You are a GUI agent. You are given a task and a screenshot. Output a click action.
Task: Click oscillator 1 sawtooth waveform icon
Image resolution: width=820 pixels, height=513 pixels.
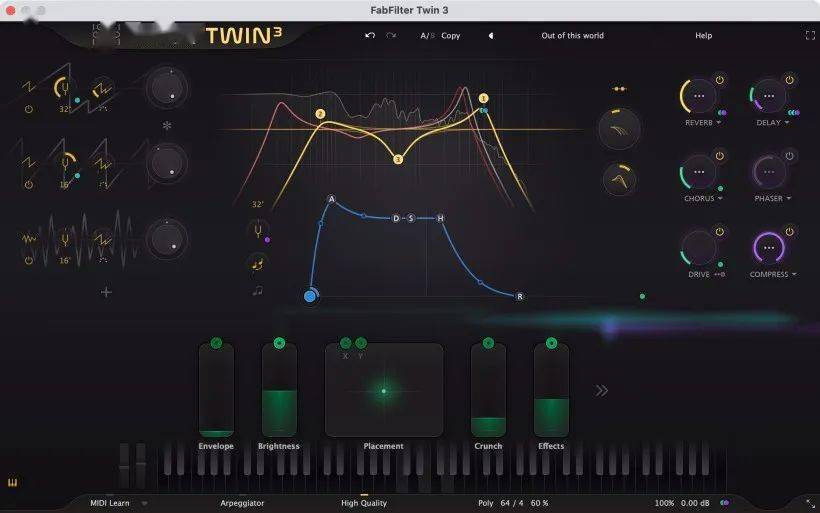point(29,87)
